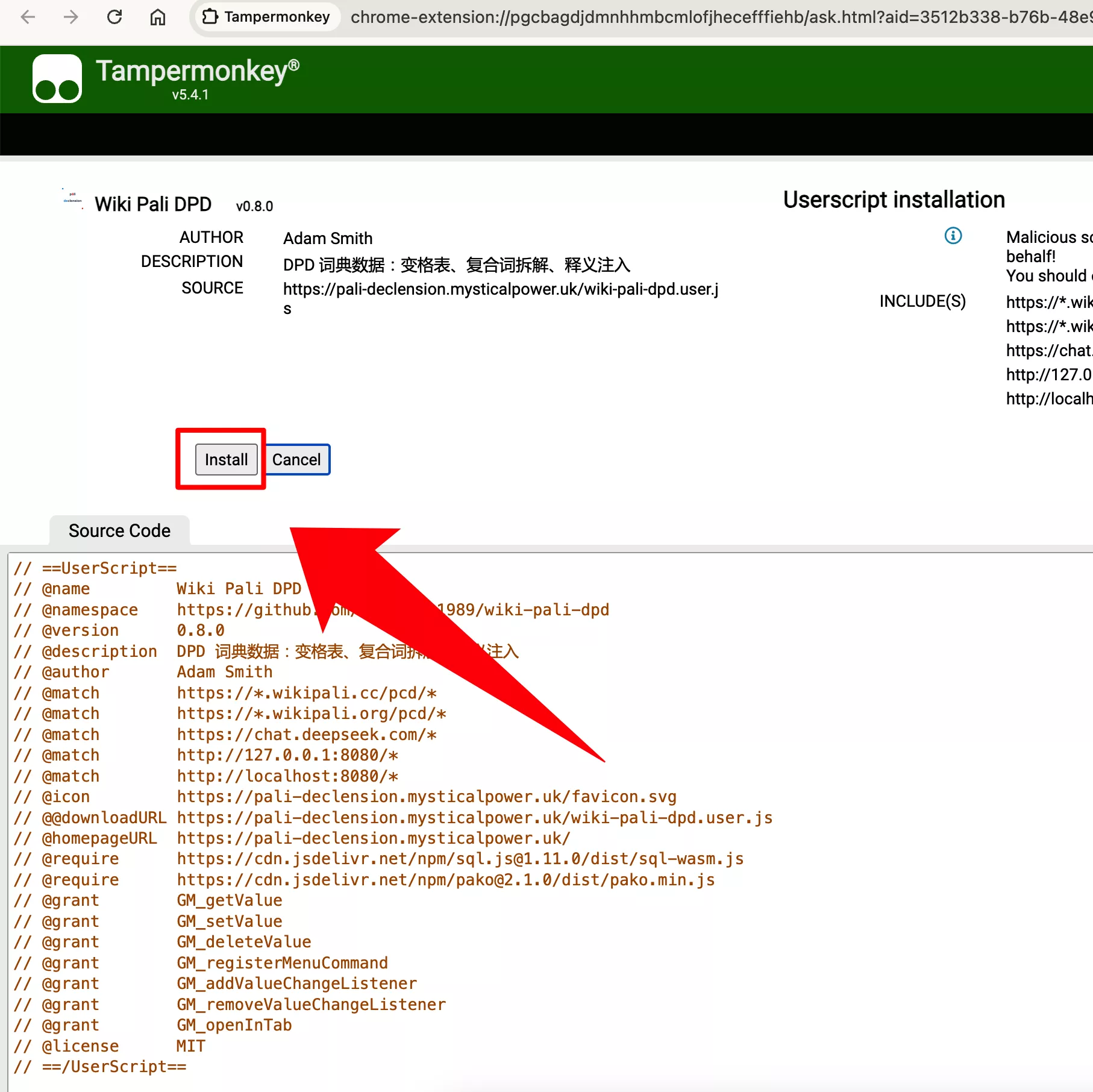Click the SOURCE URL of the userscript
1093x1092 pixels.
501,298
